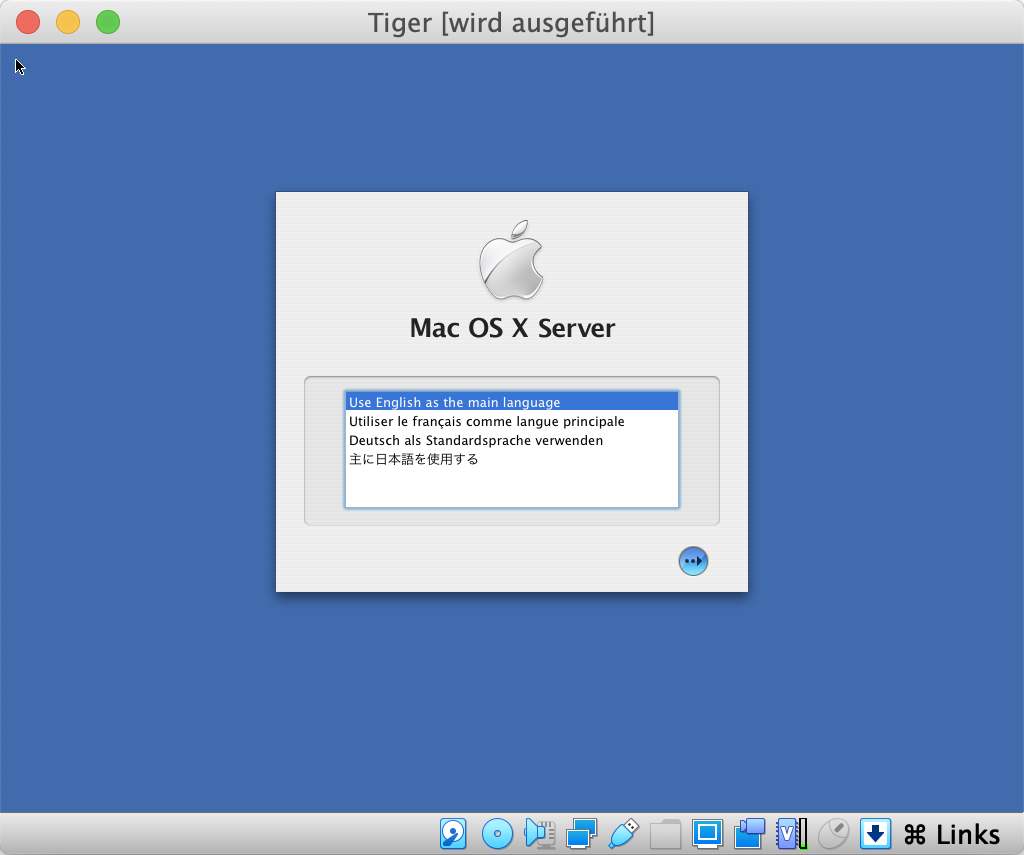This screenshot has height=855, width=1024.
Task: Maximize the Tiger VM window
Action: (108, 22)
